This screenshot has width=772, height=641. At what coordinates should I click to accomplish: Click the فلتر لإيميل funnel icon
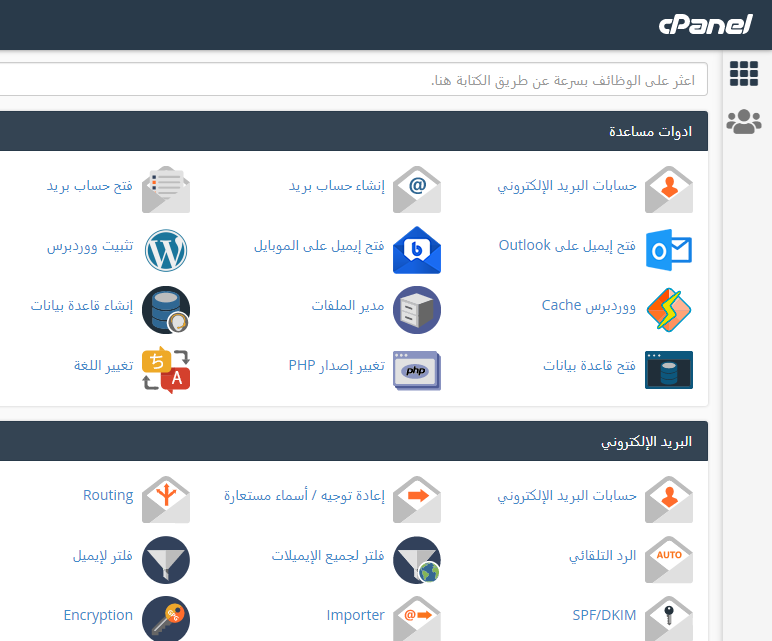coord(166,560)
